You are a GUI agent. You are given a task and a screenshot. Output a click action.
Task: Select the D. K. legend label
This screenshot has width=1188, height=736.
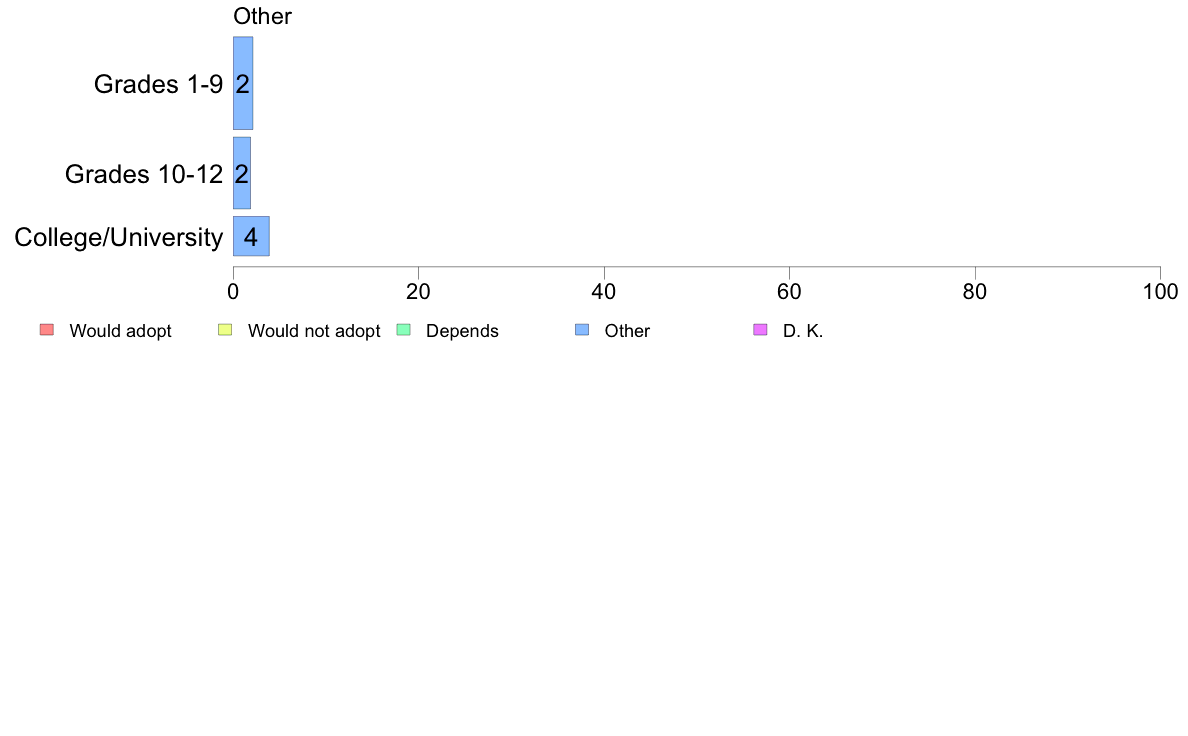point(803,331)
